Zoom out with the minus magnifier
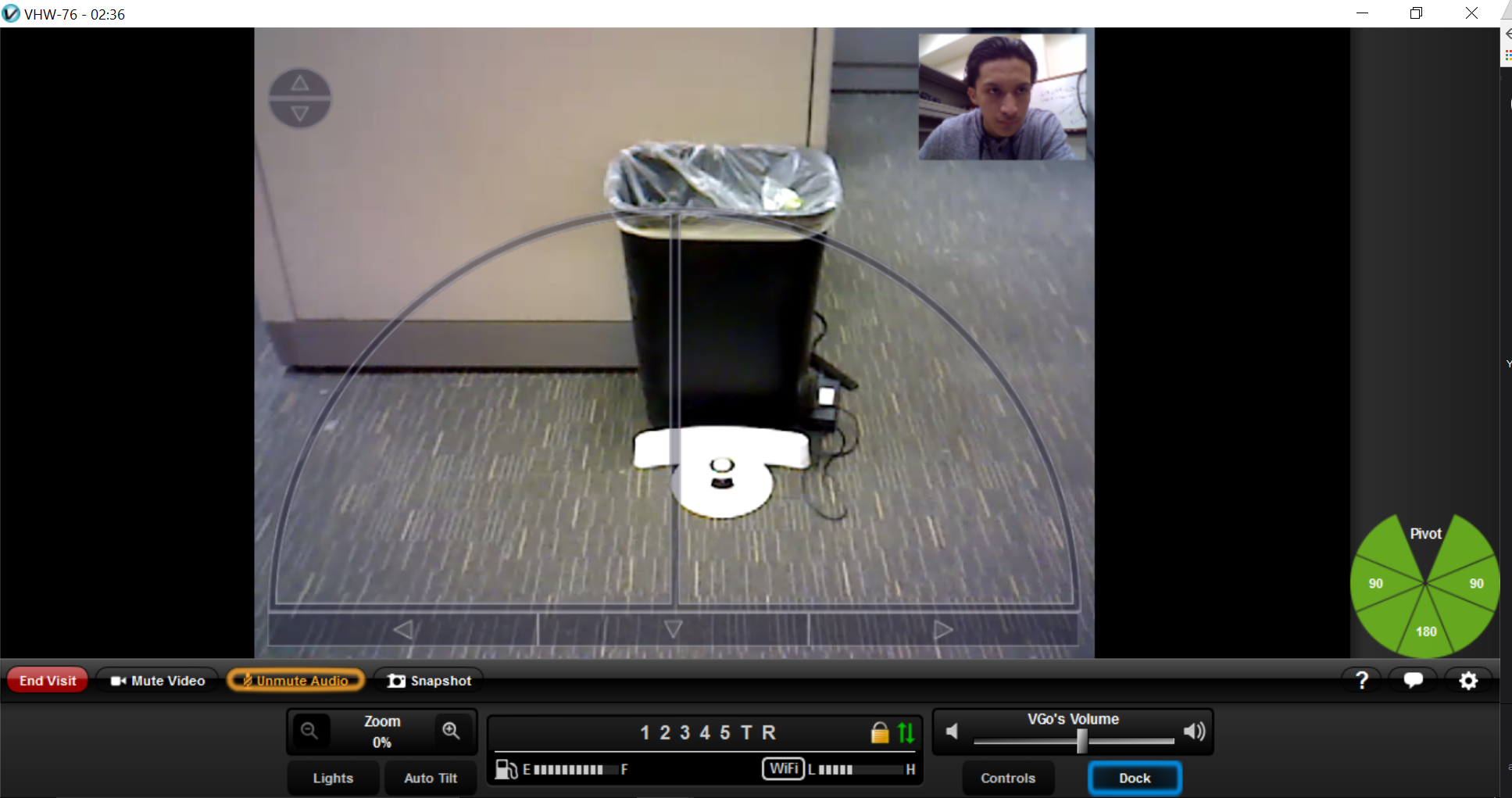 point(309,731)
